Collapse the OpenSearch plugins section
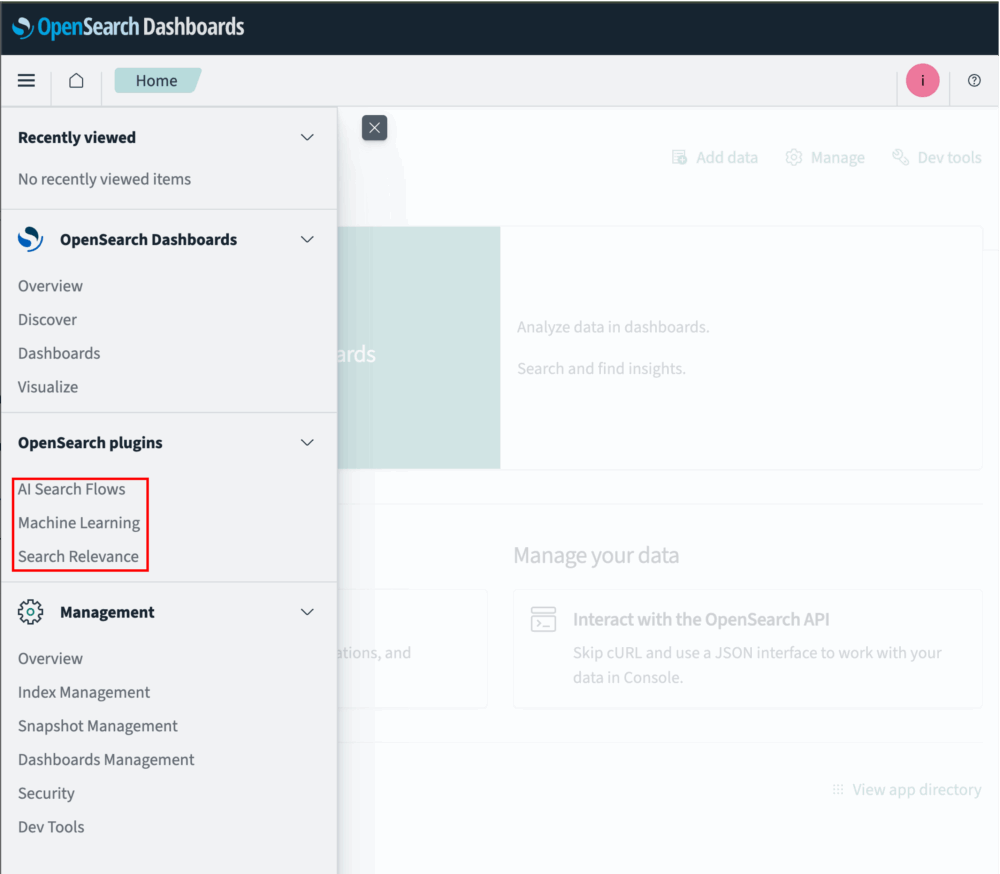 click(x=307, y=442)
